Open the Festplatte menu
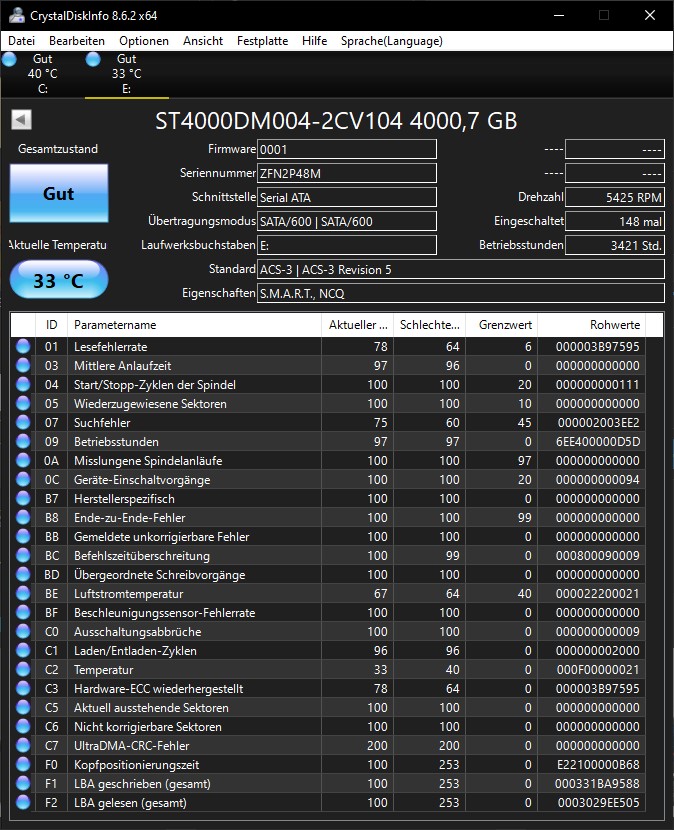This screenshot has width=674, height=830. 262,41
